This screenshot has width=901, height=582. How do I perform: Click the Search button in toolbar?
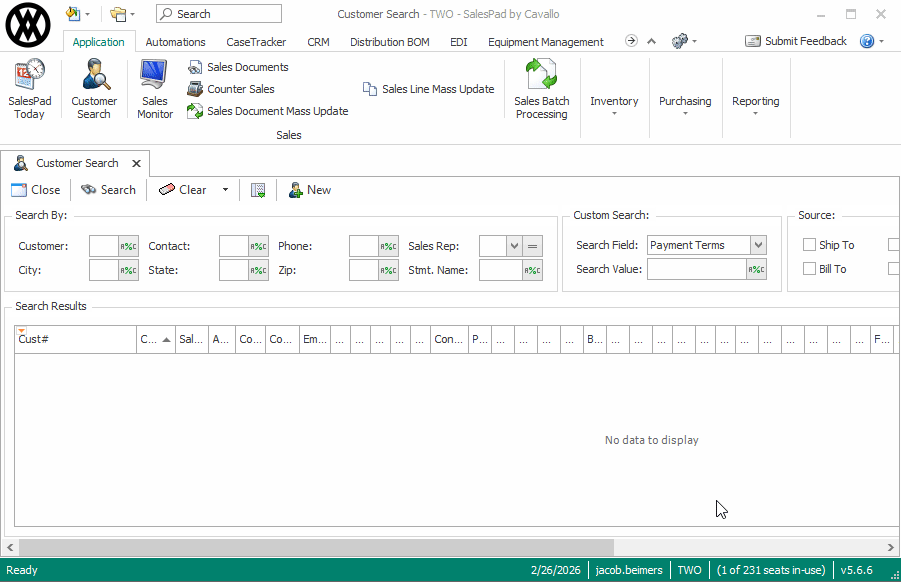pos(108,190)
